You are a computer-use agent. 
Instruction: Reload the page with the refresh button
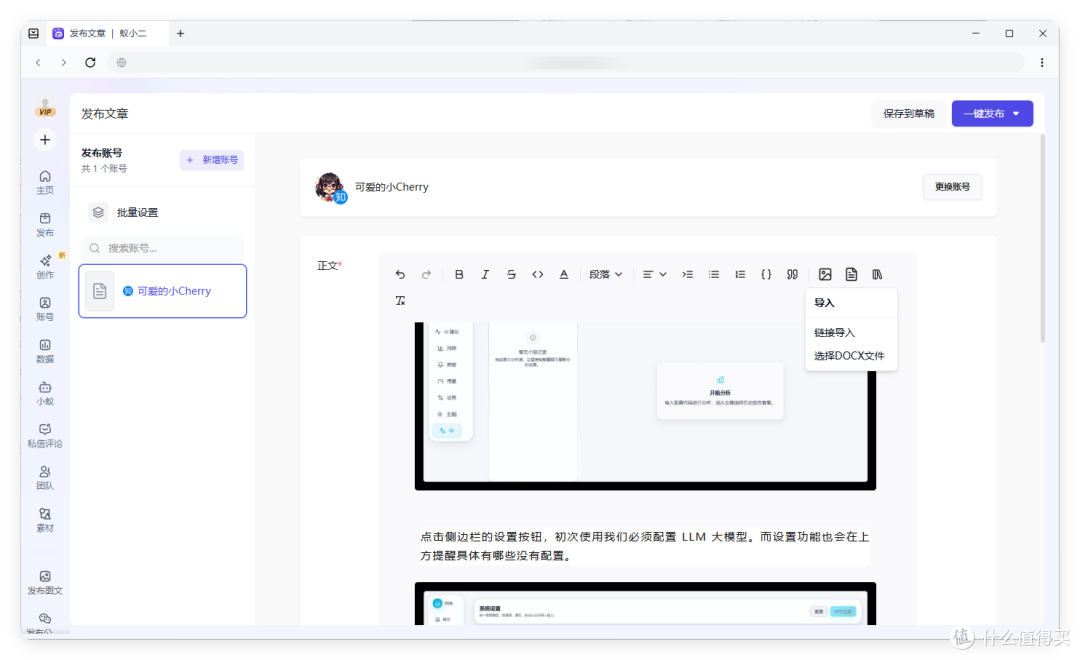(90, 63)
